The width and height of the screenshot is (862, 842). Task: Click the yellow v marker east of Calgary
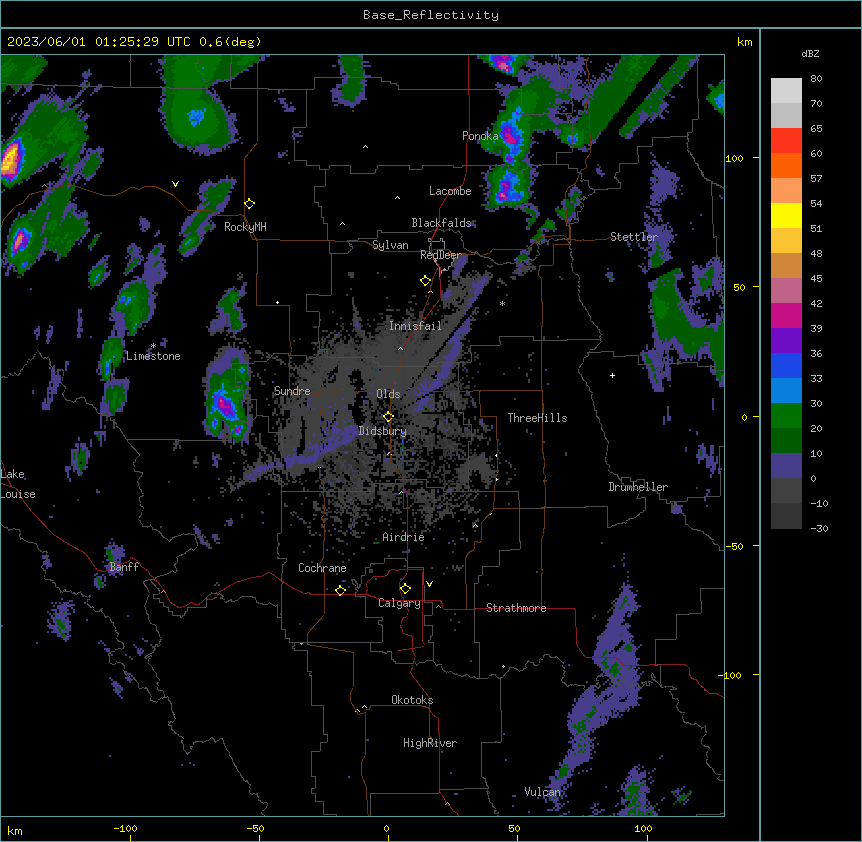pos(429,584)
